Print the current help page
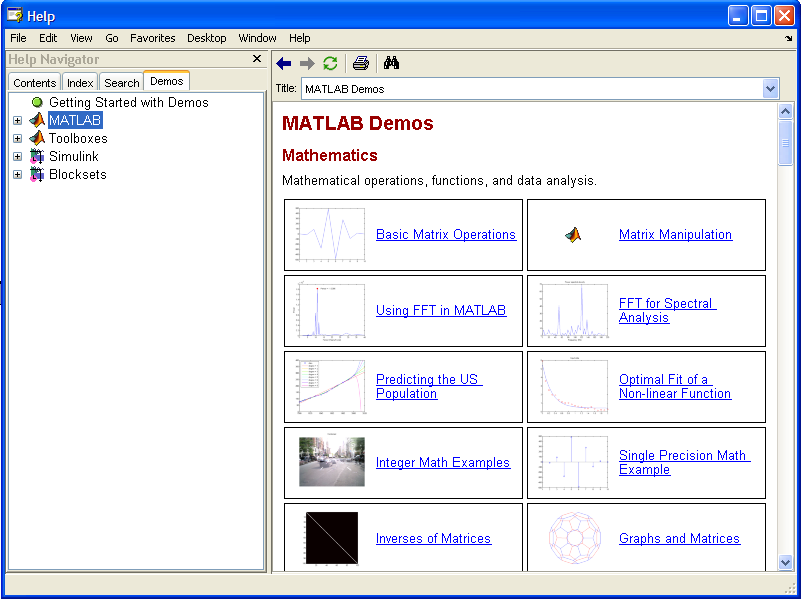The image size is (801, 599). click(361, 63)
